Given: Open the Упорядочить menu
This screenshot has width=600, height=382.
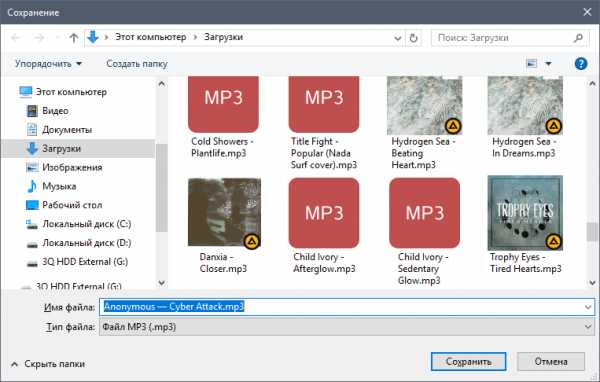Looking at the screenshot, I should pos(48,64).
